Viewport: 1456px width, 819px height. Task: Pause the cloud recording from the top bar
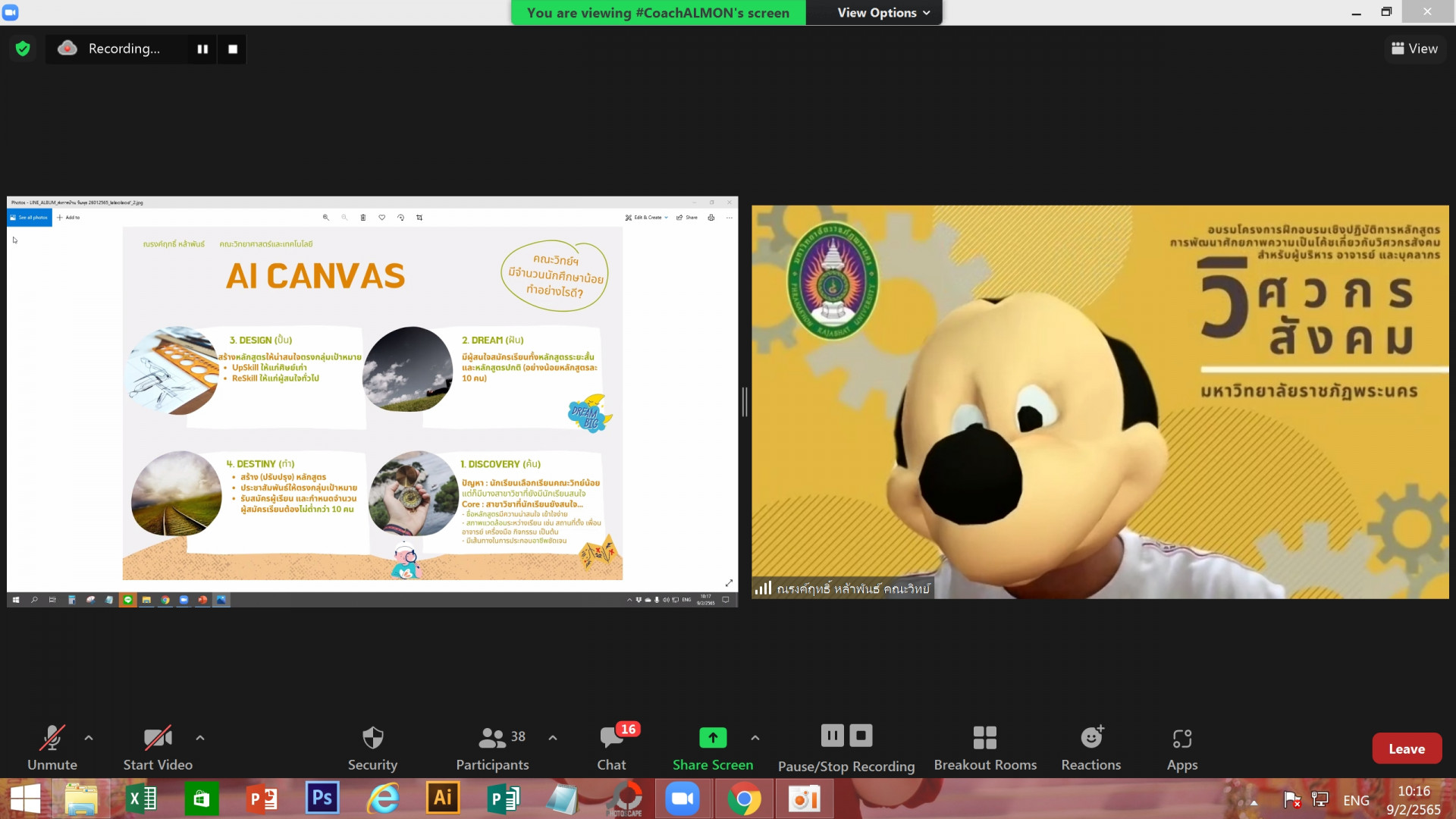coord(202,49)
